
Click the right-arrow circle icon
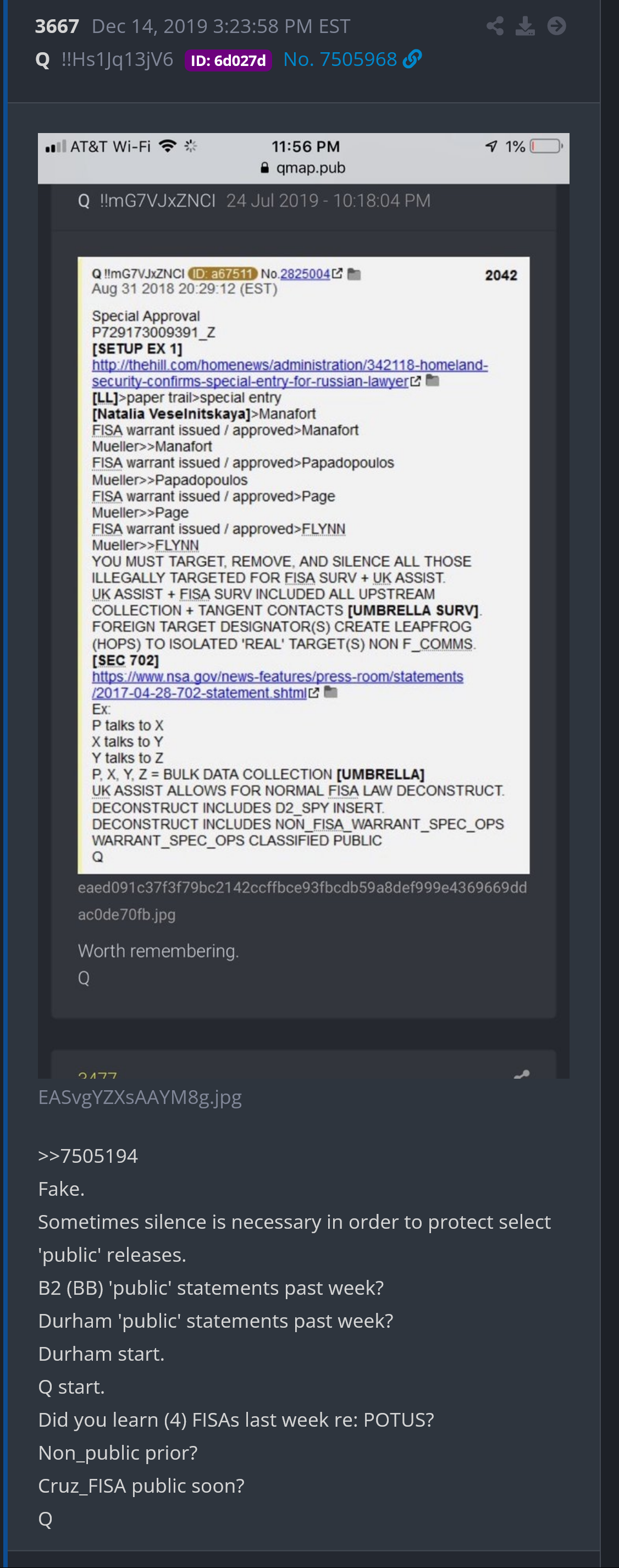(x=556, y=26)
